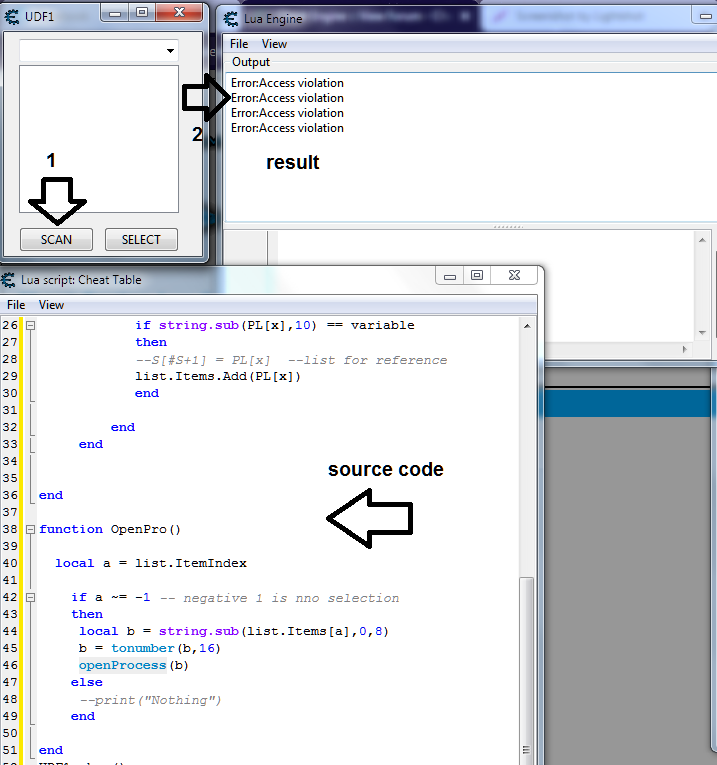Click 'local a = list.ItemIndex' line
Image resolution: width=717 pixels, height=765 pixels.
pos(151,563)
